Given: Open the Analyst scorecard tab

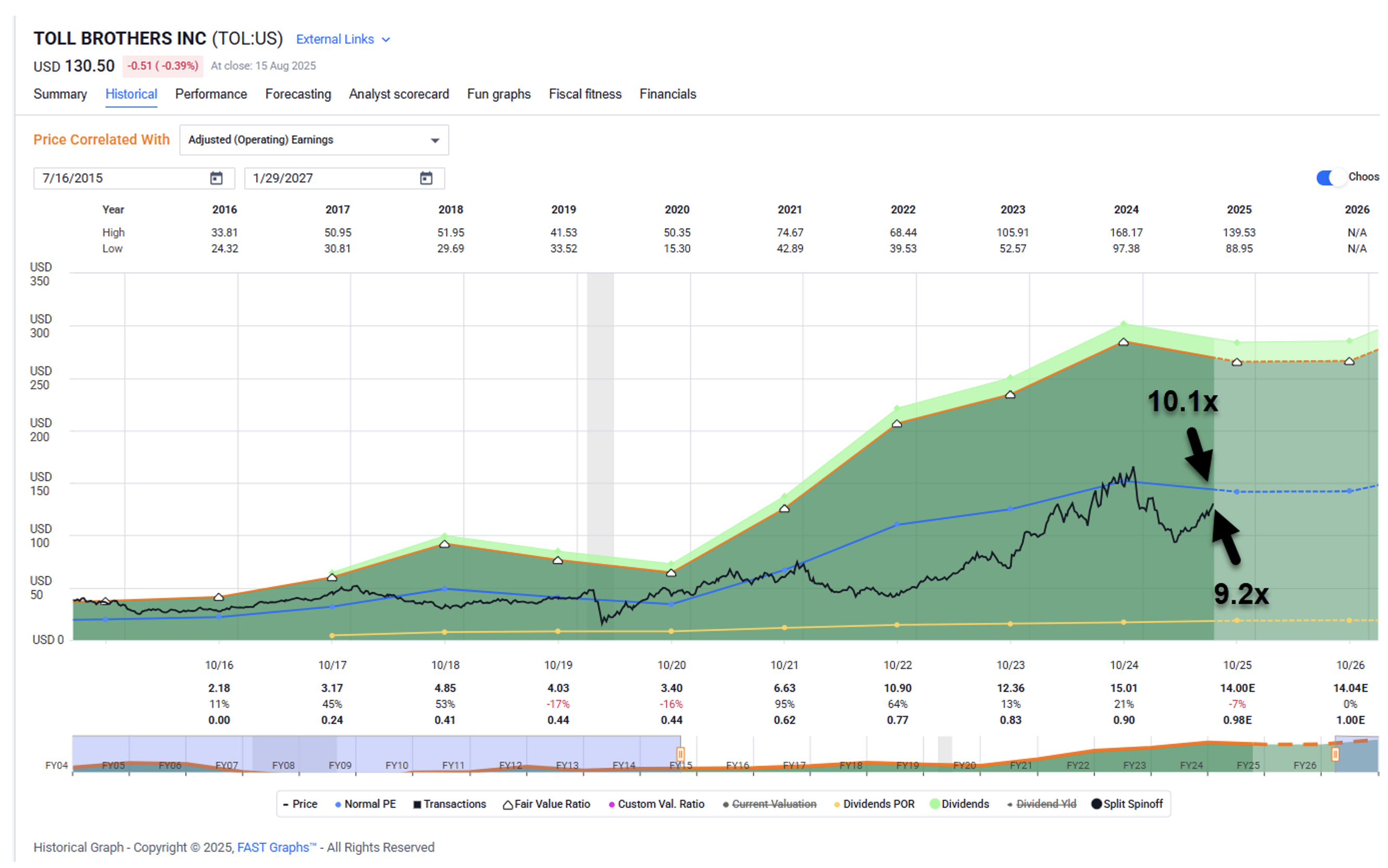Looking at the screenshot, I should point(398,94).
